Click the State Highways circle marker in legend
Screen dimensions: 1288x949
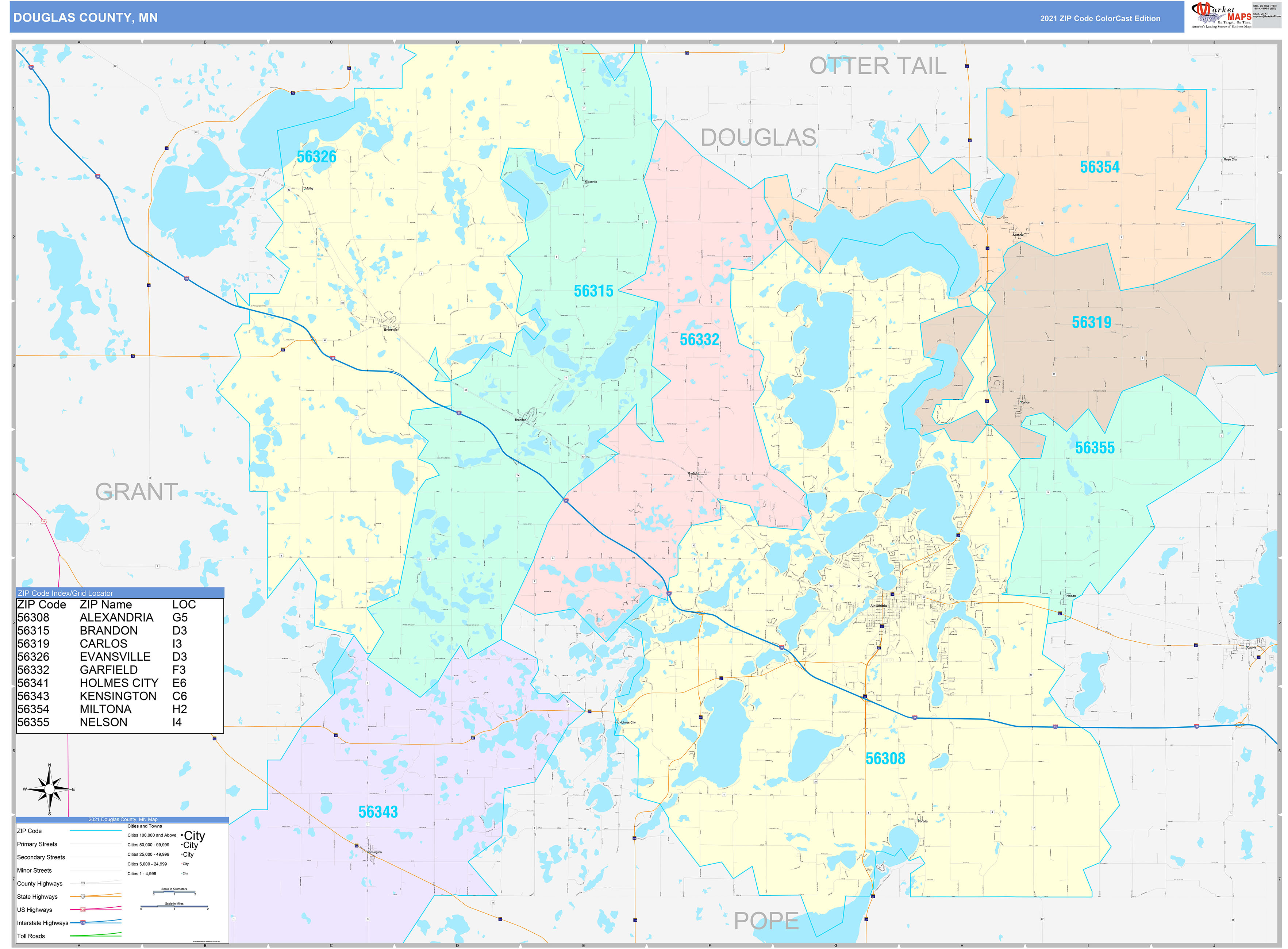[x=83, y=896]
